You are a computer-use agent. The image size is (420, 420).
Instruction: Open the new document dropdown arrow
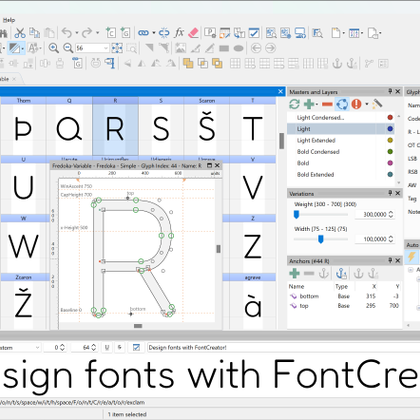click(x=343, y=33)
